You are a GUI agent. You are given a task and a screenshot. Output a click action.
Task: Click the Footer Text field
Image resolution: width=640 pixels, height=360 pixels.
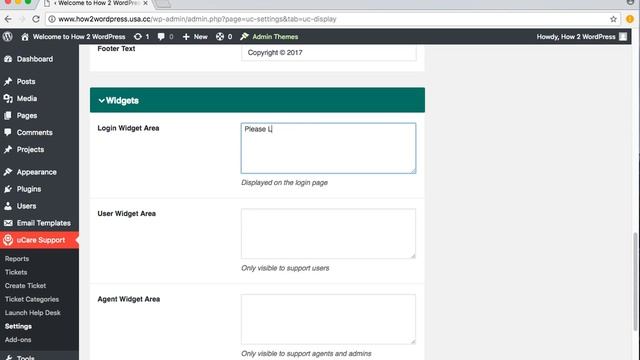[328, 53]
